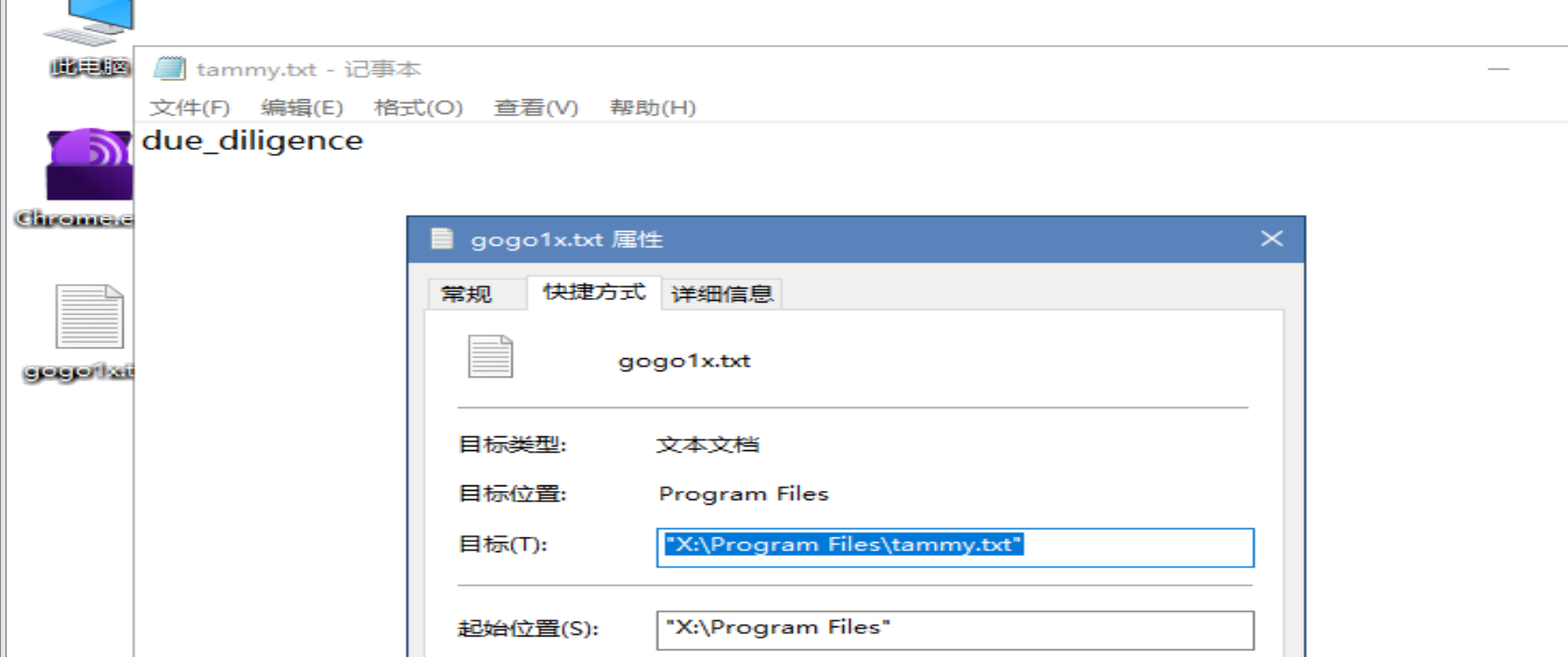
Task: Open the 格式(O) menu
Action: coord(418,108)
